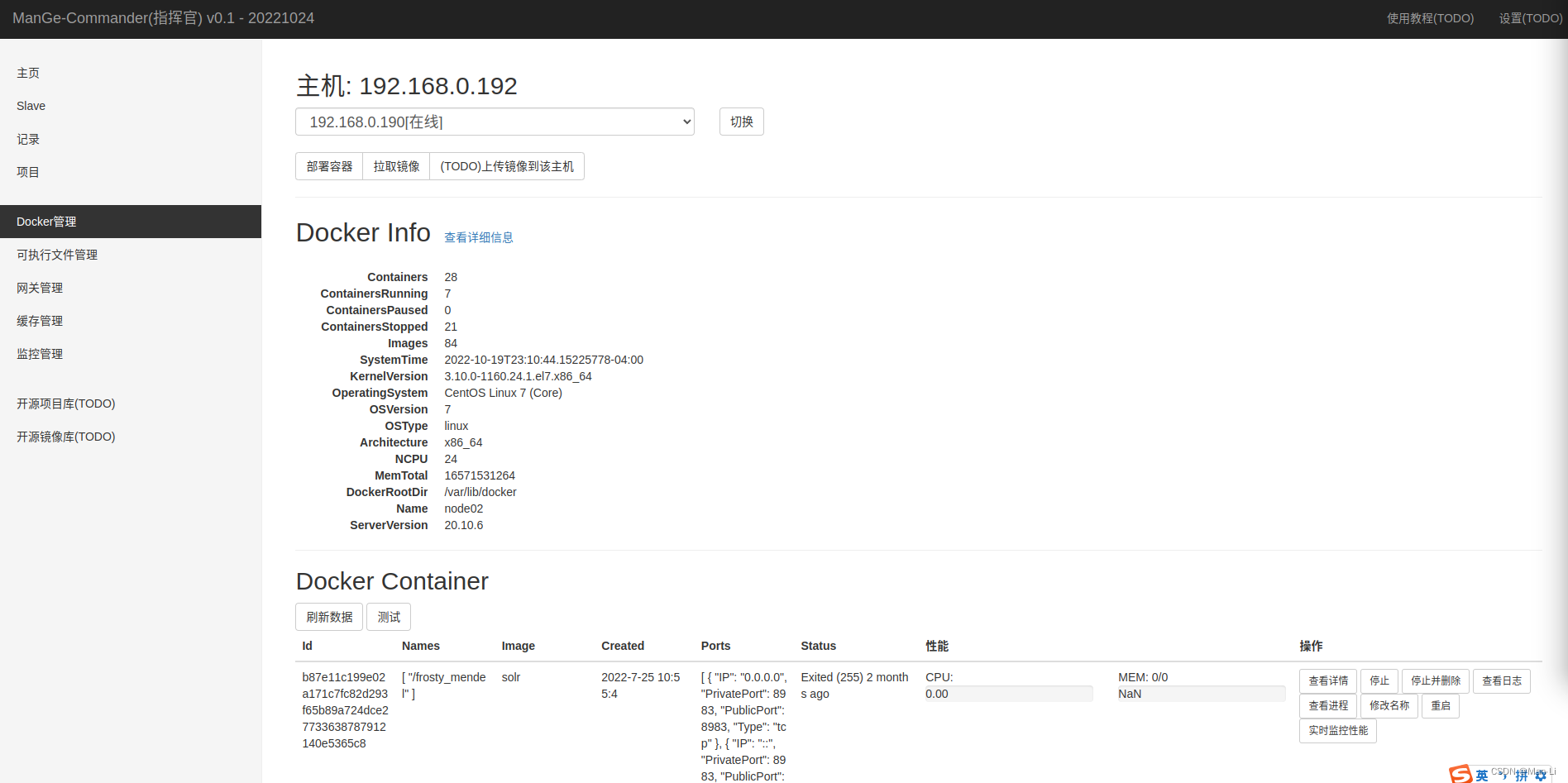Navigate to 网关管理

pyautogui.click(x=39, y=288)
